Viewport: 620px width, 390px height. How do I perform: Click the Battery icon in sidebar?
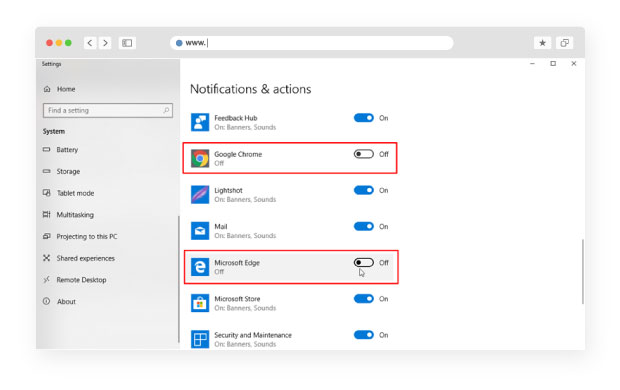(x=47, y=150)
